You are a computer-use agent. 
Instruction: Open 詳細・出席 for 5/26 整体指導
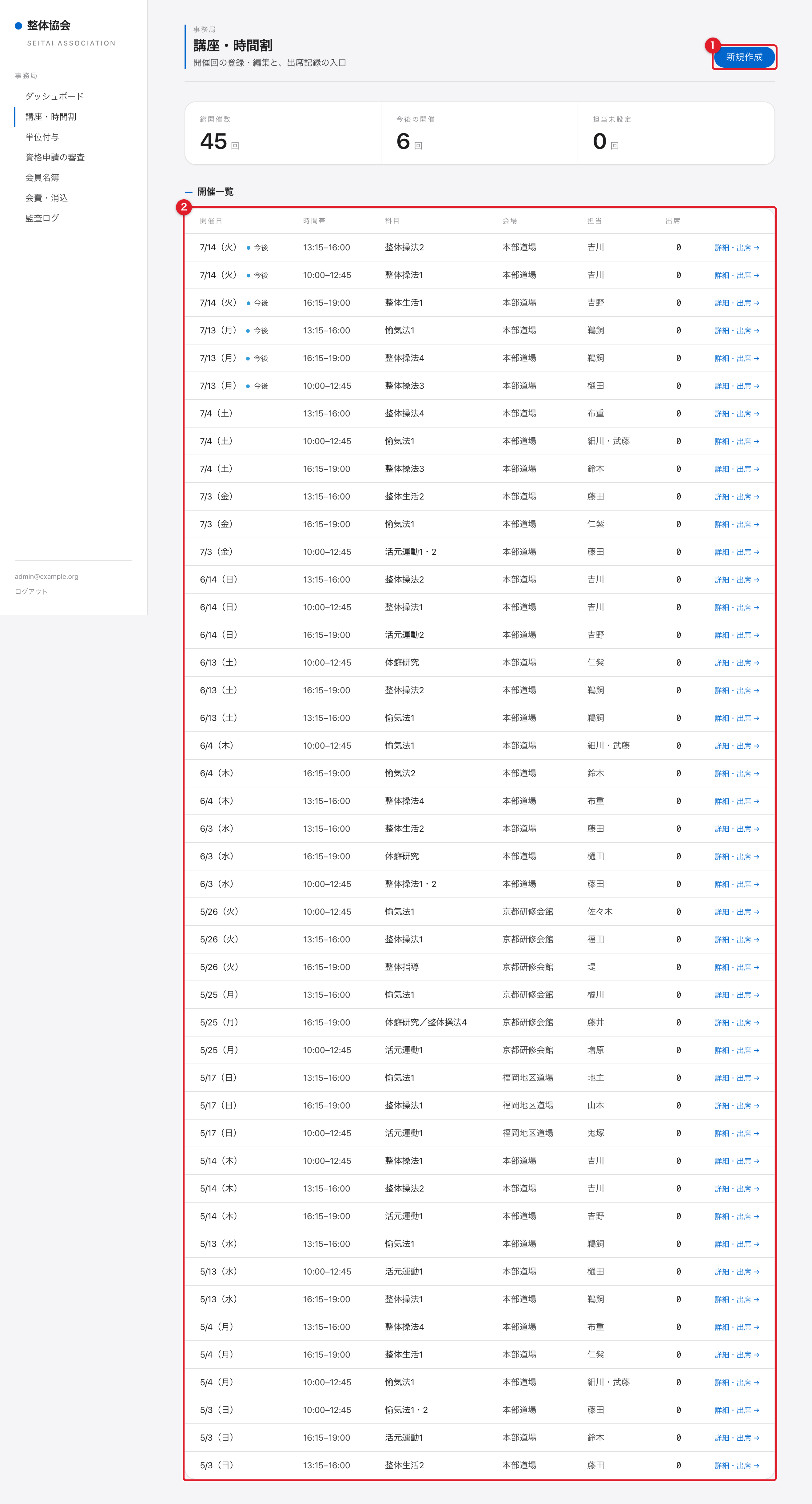737,967
